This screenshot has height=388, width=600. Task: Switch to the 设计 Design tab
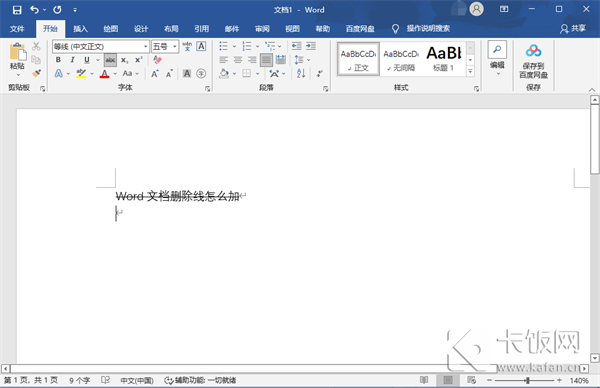(x=141, y=29)
